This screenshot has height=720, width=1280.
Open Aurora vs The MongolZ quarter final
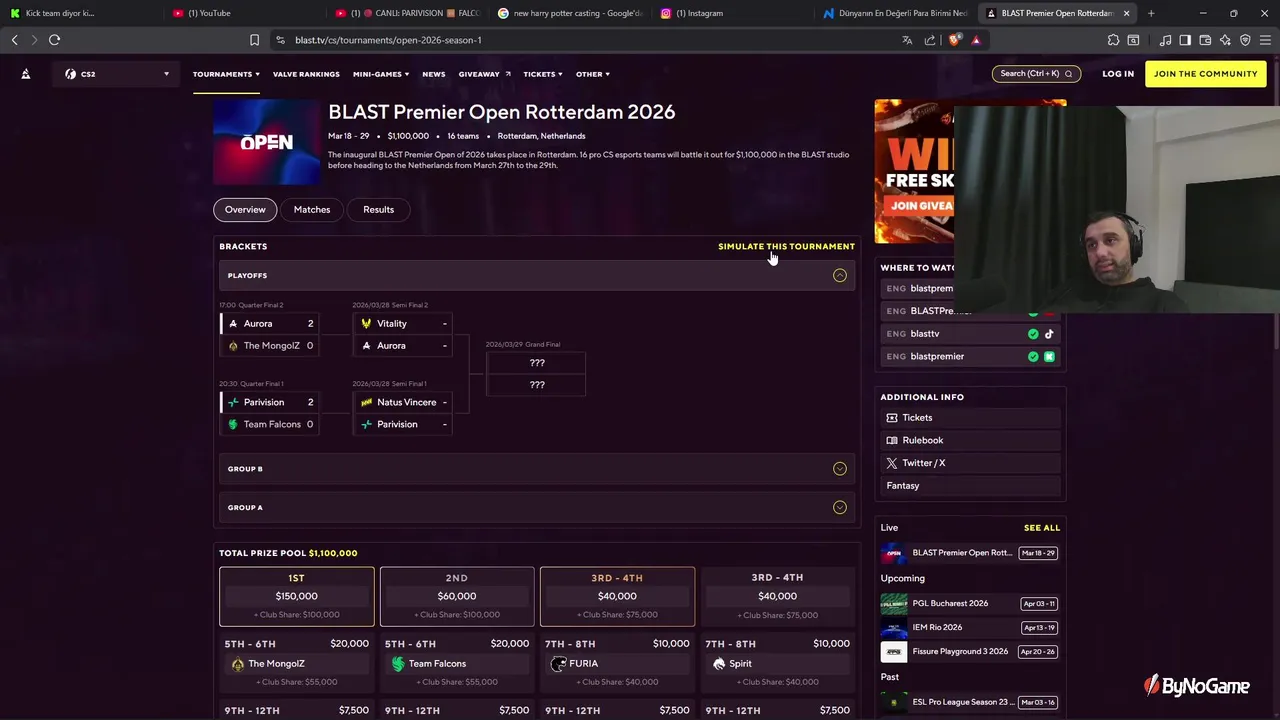click(x=269, y=335)
